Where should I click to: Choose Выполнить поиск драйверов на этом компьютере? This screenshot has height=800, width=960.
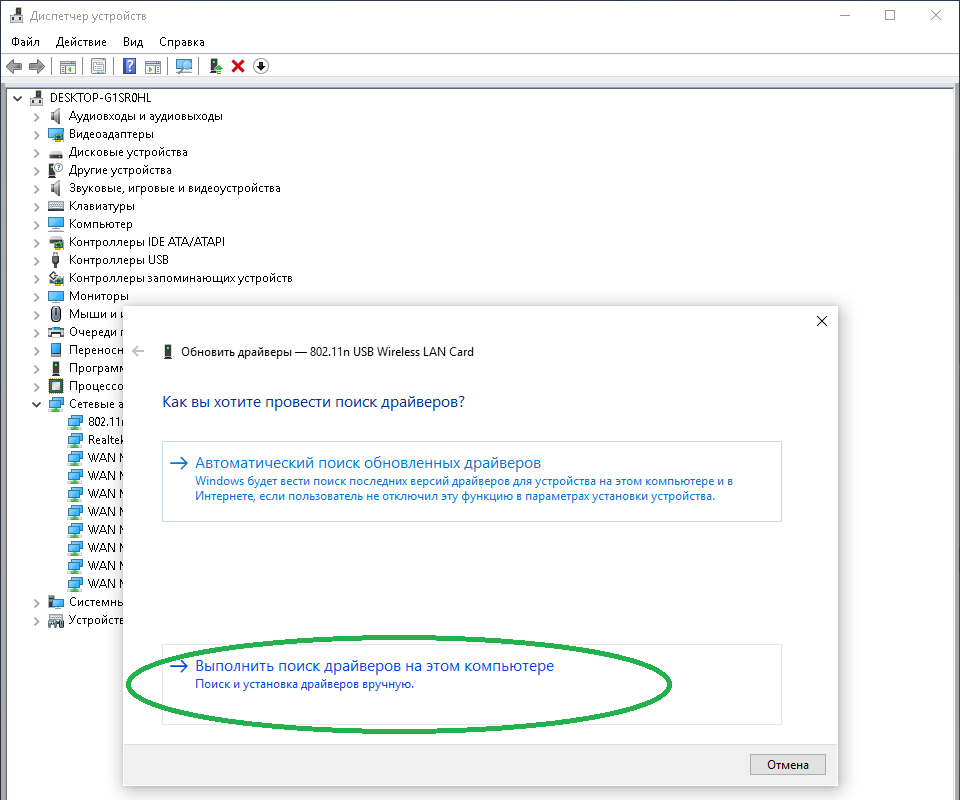[x=471, y=684]
